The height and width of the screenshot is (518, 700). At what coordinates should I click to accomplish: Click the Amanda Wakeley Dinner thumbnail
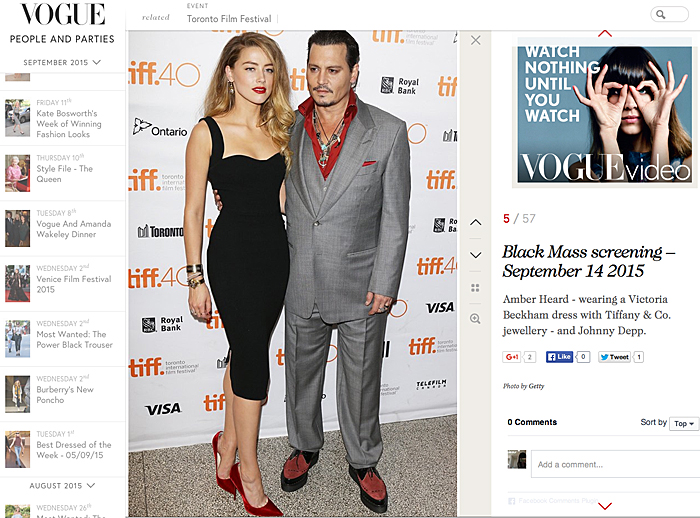[17, 229]
